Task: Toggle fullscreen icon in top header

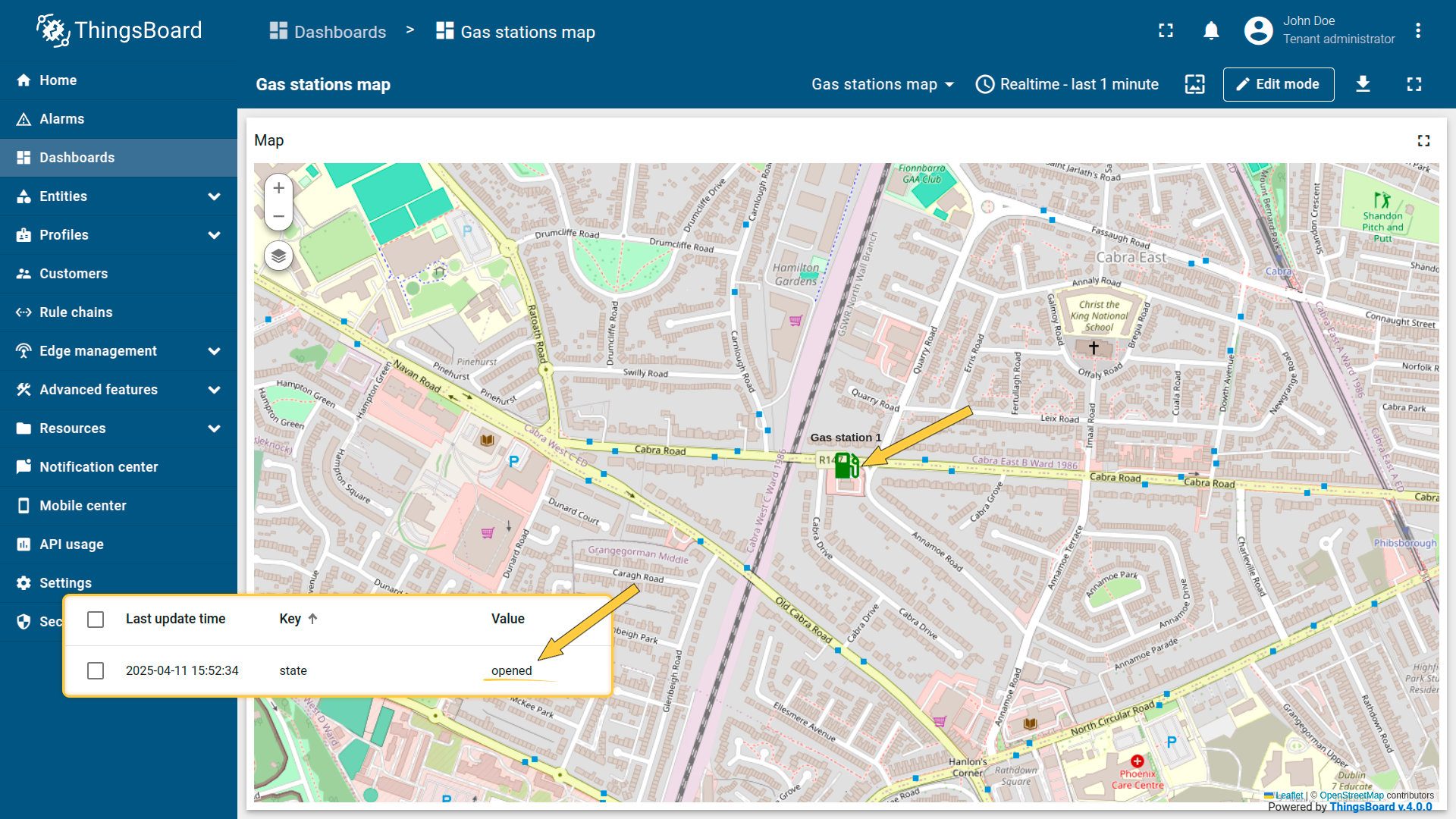Action: coord(1166,31)
